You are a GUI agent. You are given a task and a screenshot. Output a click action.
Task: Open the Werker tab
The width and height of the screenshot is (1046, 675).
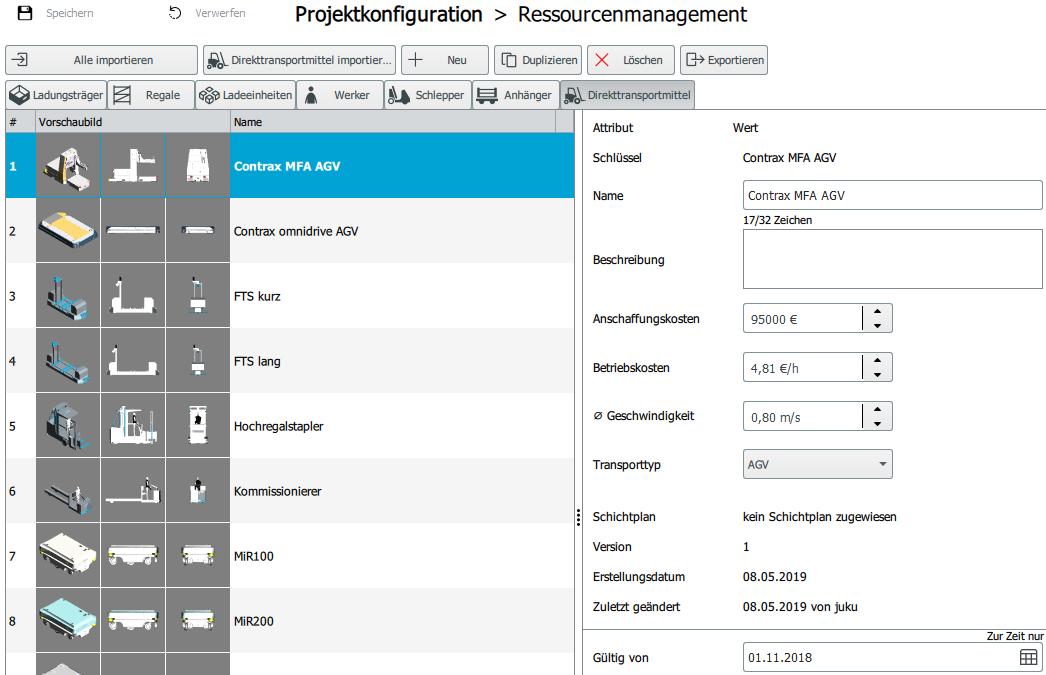[x=340, y=95]
